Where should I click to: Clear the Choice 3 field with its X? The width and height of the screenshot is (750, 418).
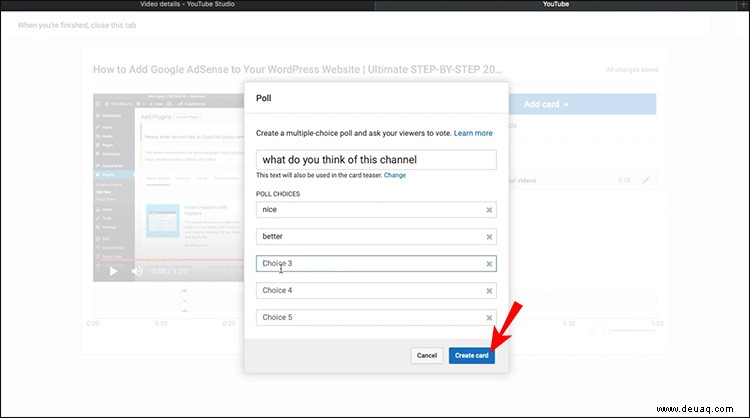point(489,264)
